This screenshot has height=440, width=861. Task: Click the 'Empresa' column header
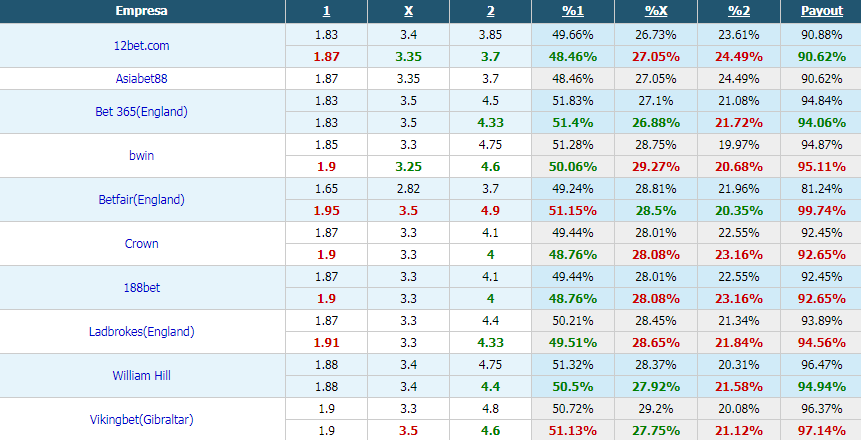pos(142,11)
